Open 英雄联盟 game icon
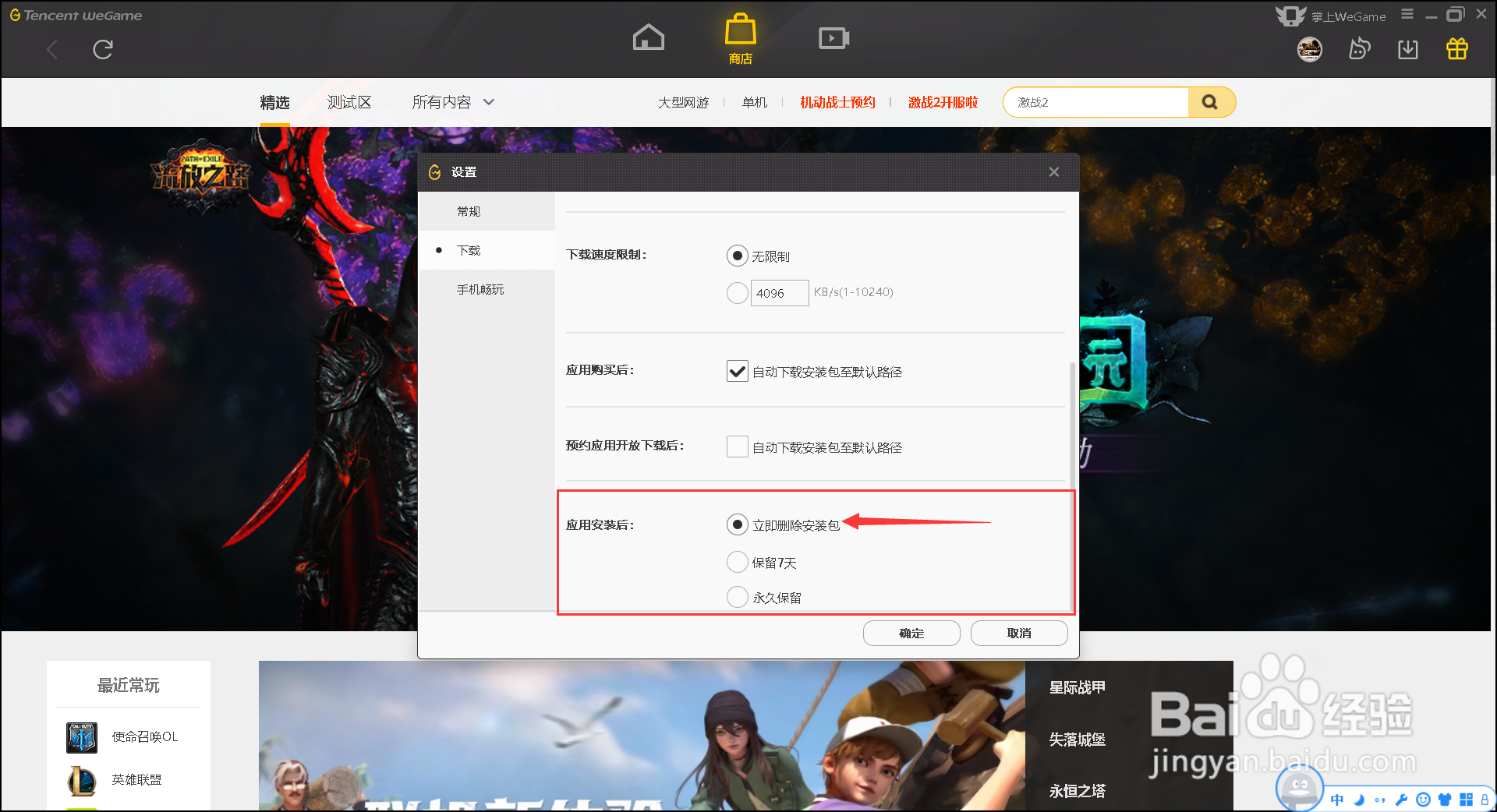1497x812 pixels. (82, 780)
